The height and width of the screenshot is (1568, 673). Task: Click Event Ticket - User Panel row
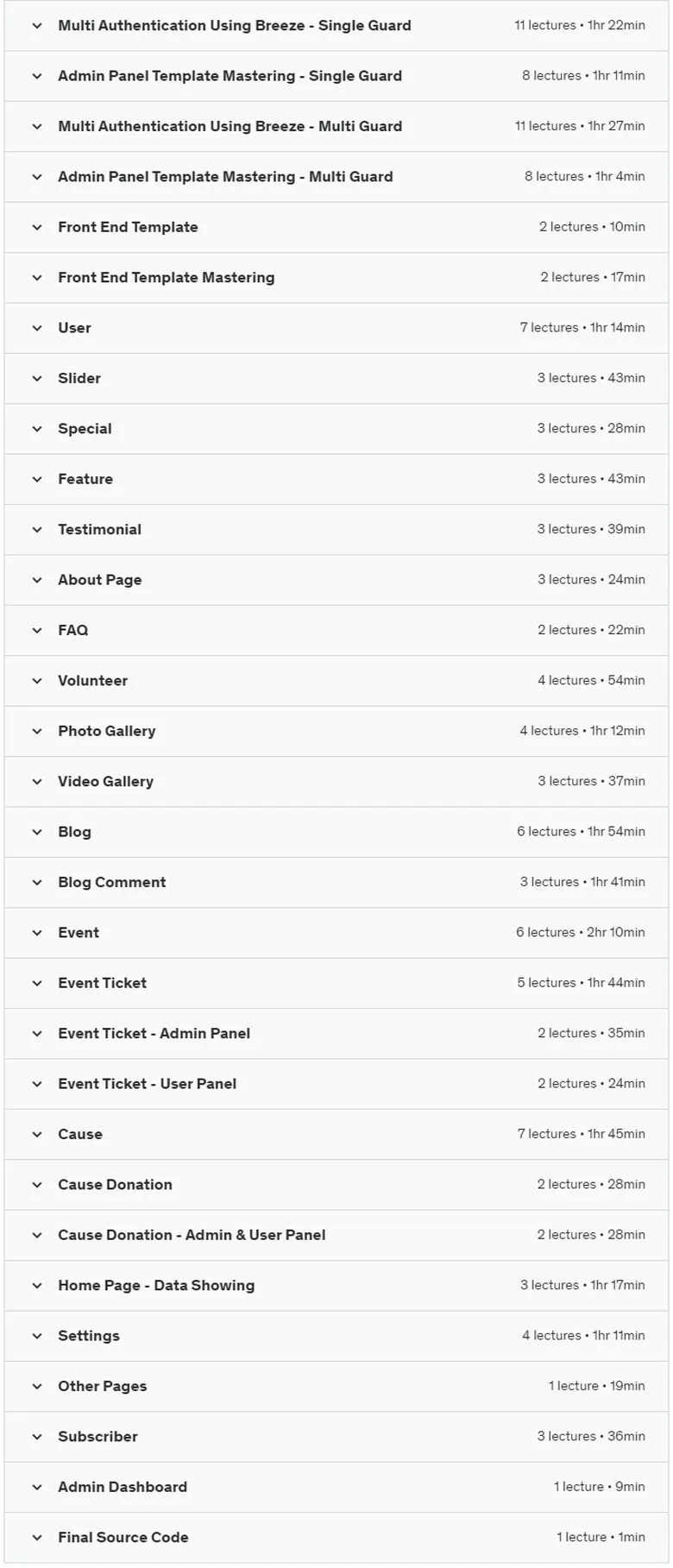tap(336, 1084)
